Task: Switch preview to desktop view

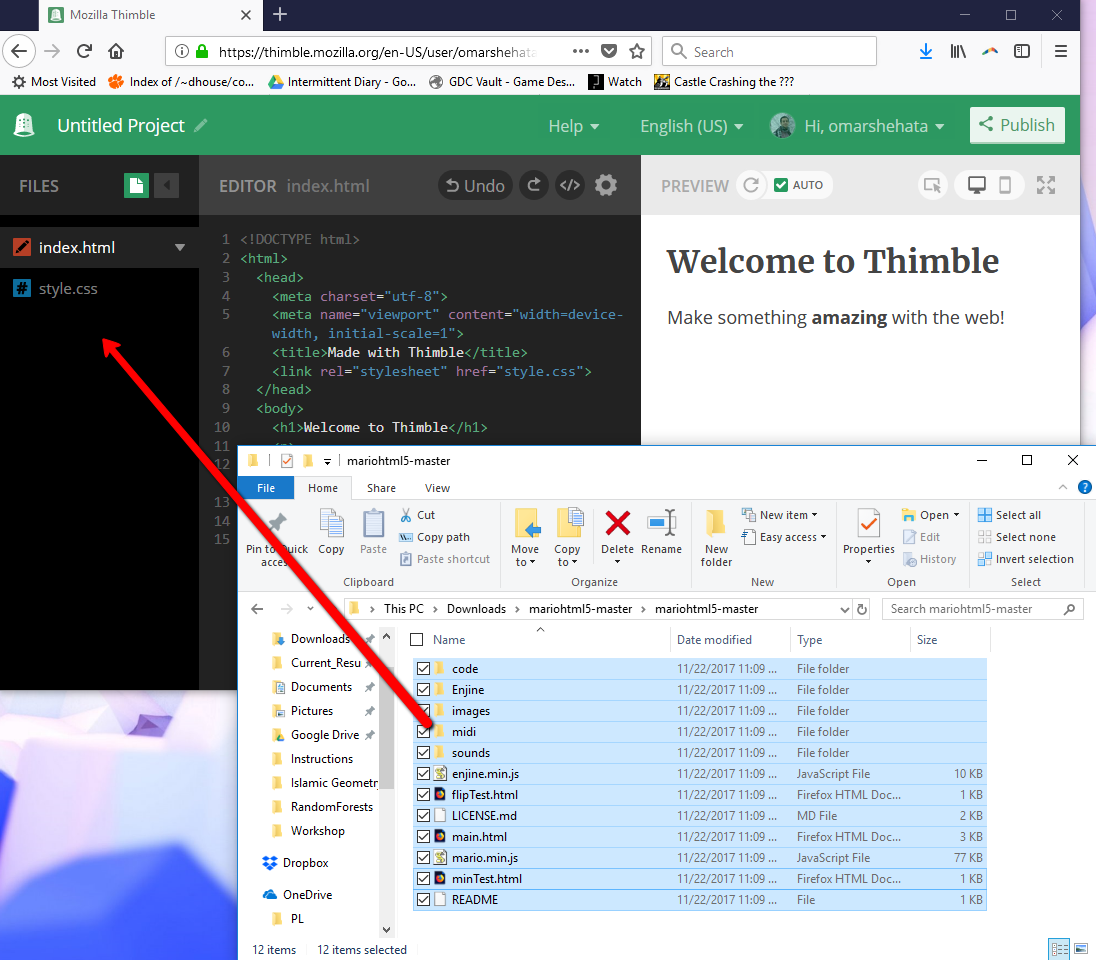Action: (976, 185)
